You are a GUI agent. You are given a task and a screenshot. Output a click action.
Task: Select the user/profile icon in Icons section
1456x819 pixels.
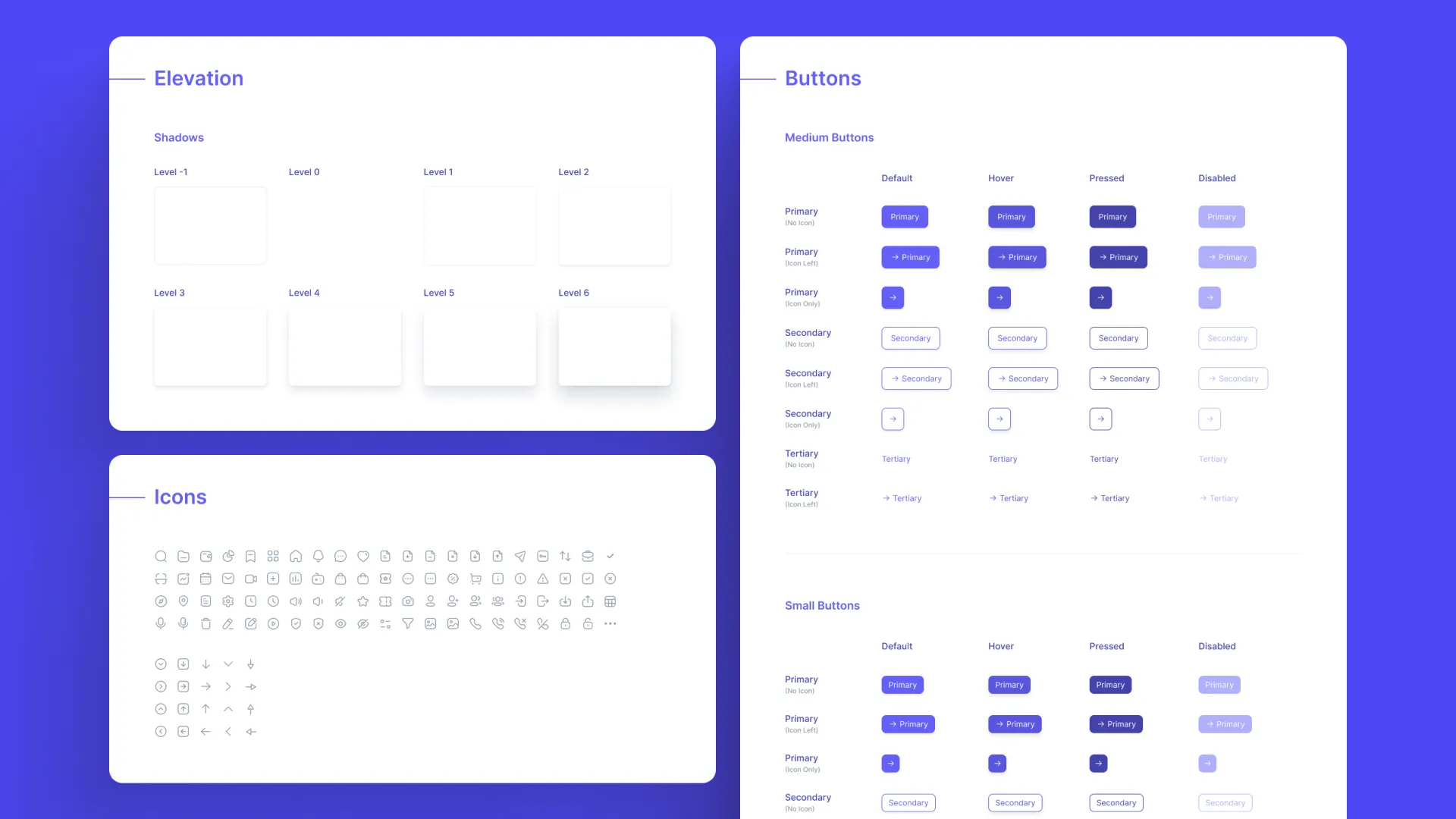[x=430, y=601]
